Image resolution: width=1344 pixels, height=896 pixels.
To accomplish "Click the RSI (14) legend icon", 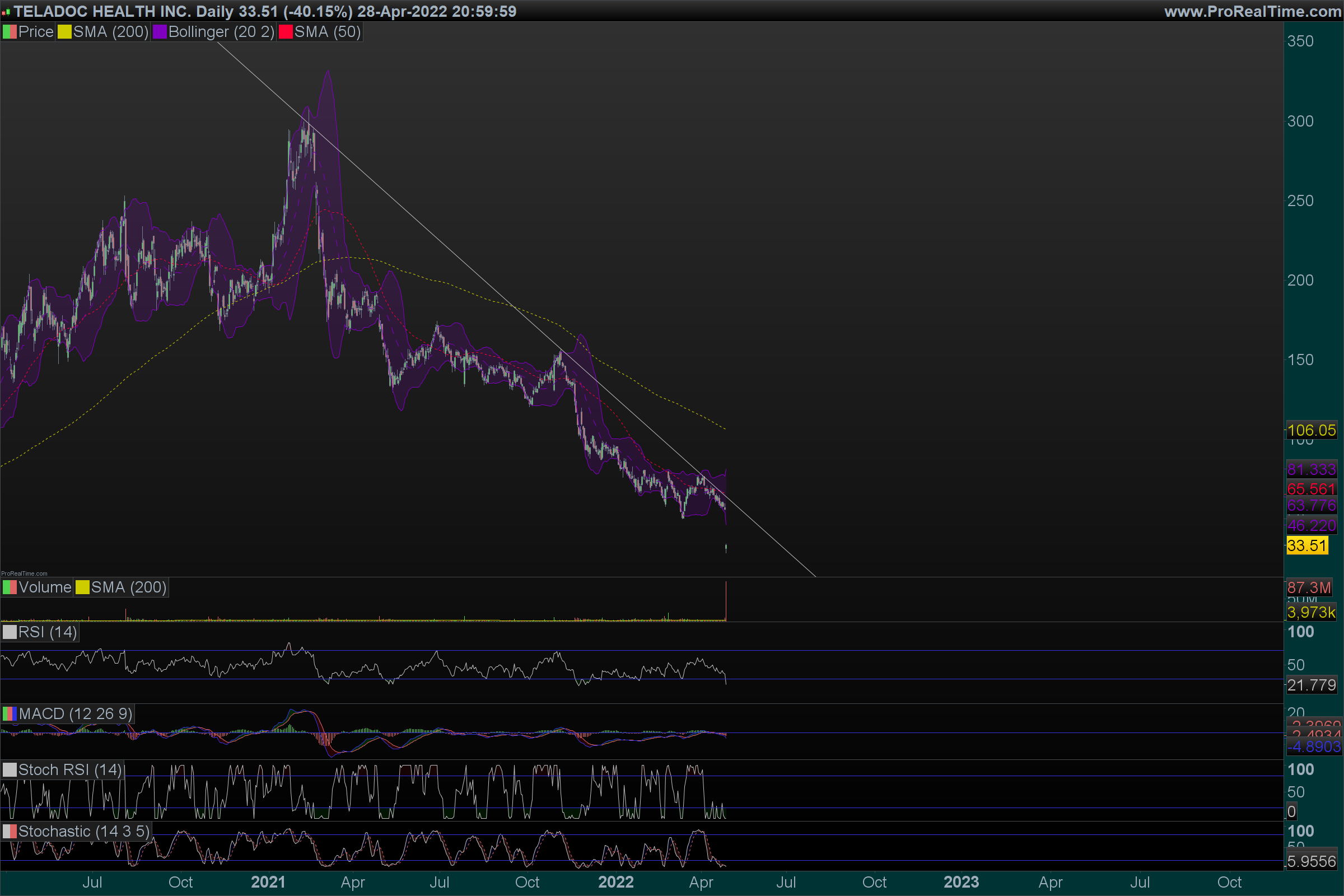I will [x=10, y=633].
